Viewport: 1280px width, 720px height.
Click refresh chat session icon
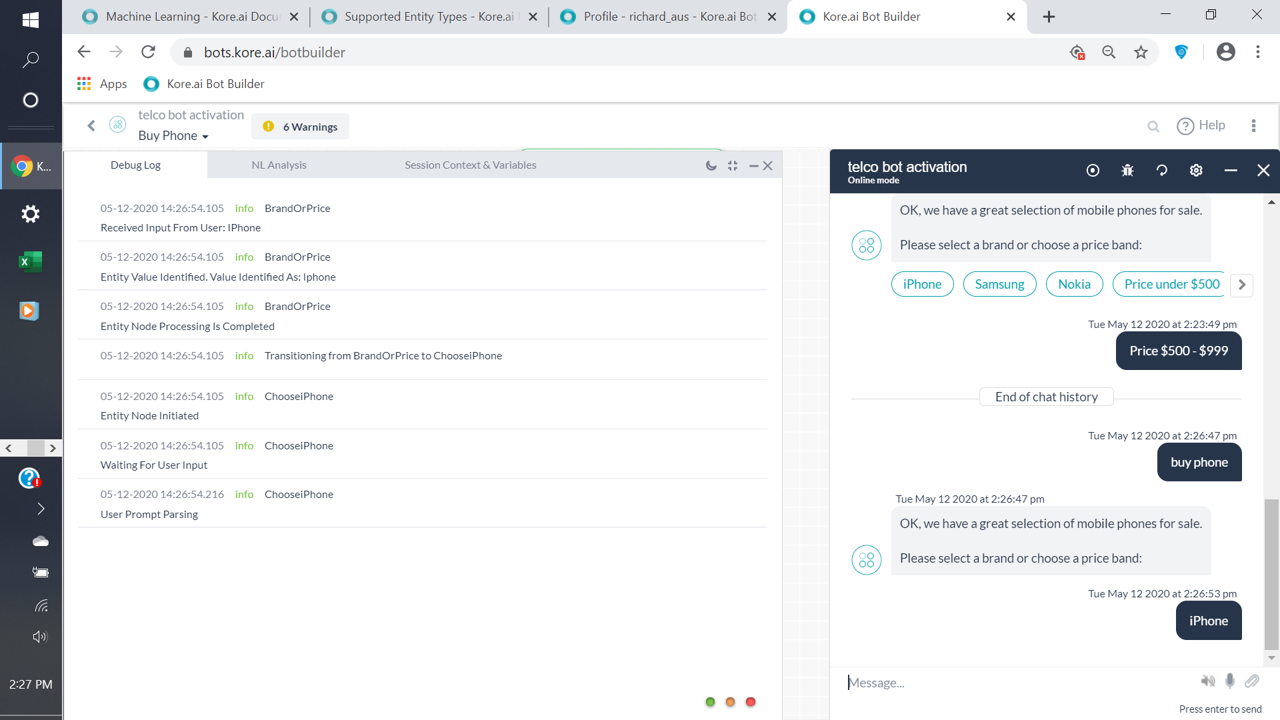(1162, 171)
